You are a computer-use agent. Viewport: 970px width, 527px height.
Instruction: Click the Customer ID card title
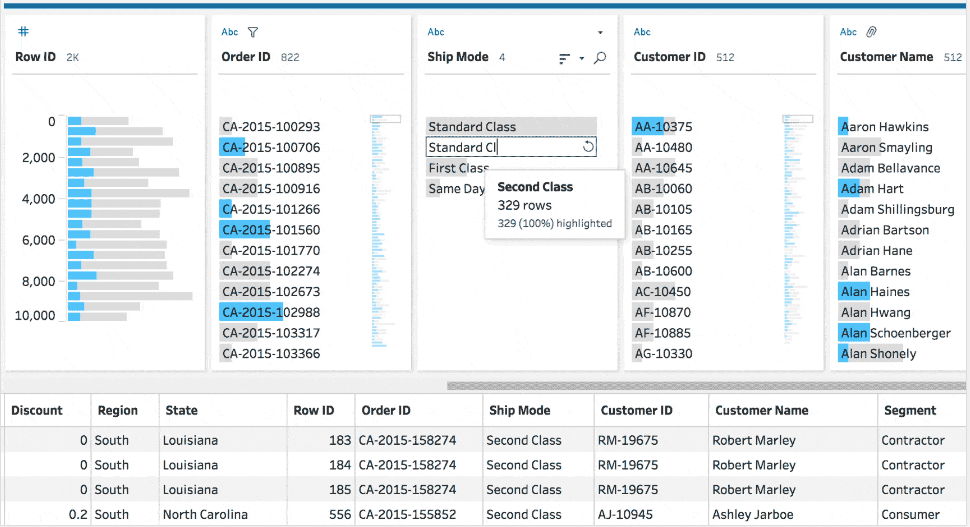pyautogui.click(x=669, y=57)
